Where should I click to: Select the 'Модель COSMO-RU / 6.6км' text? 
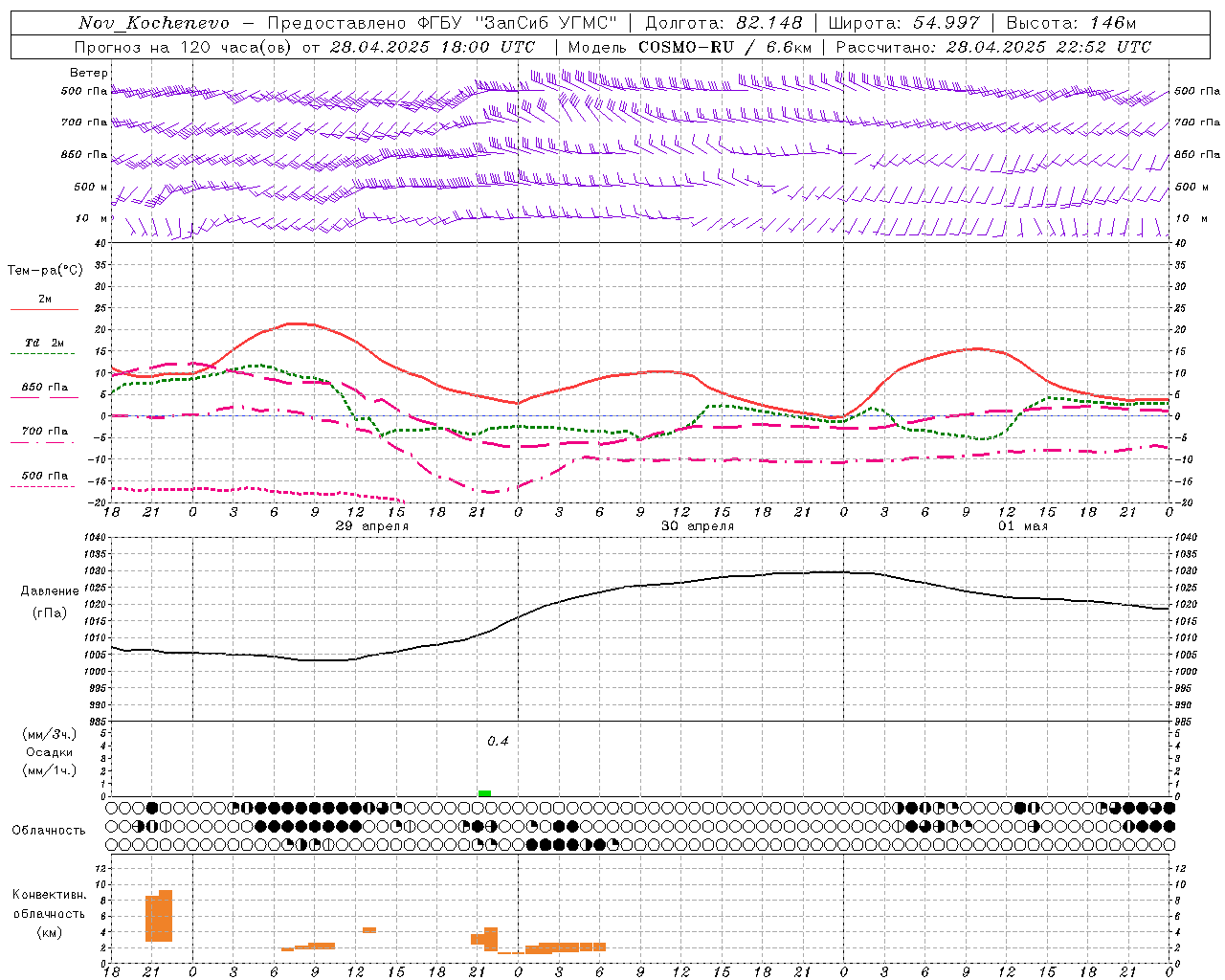click(690, 47)
